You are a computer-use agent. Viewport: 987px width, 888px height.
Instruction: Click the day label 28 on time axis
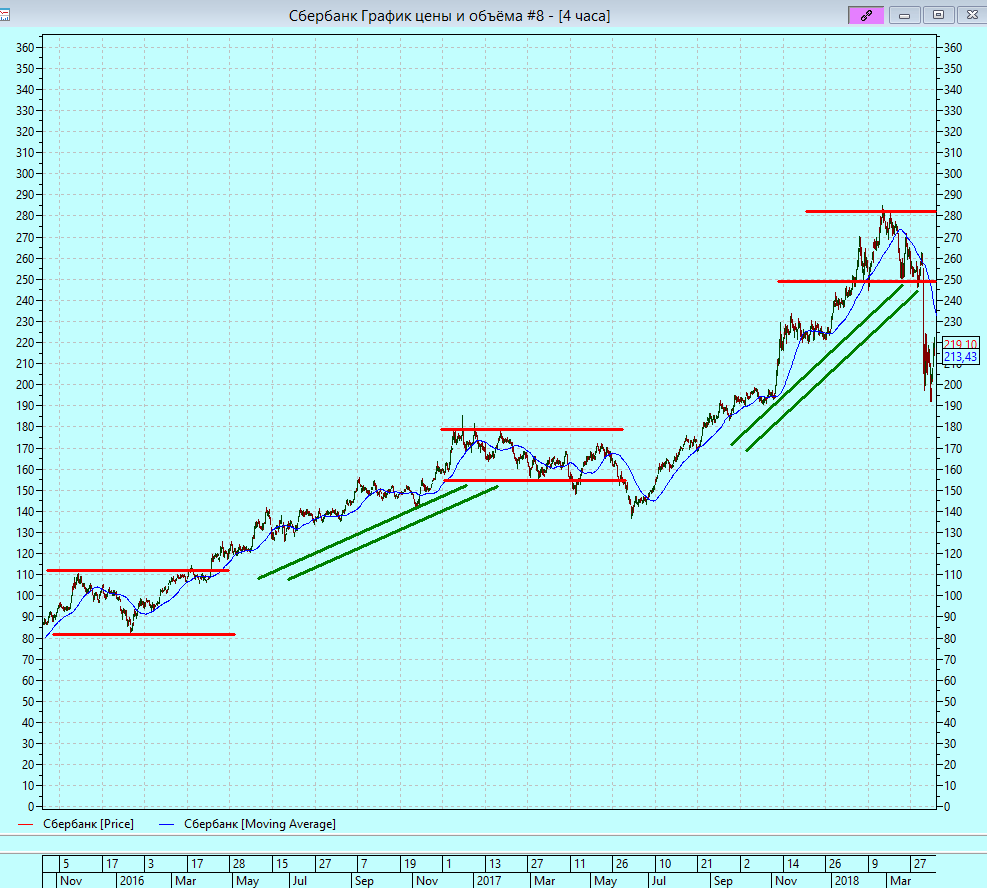point(239,863)
